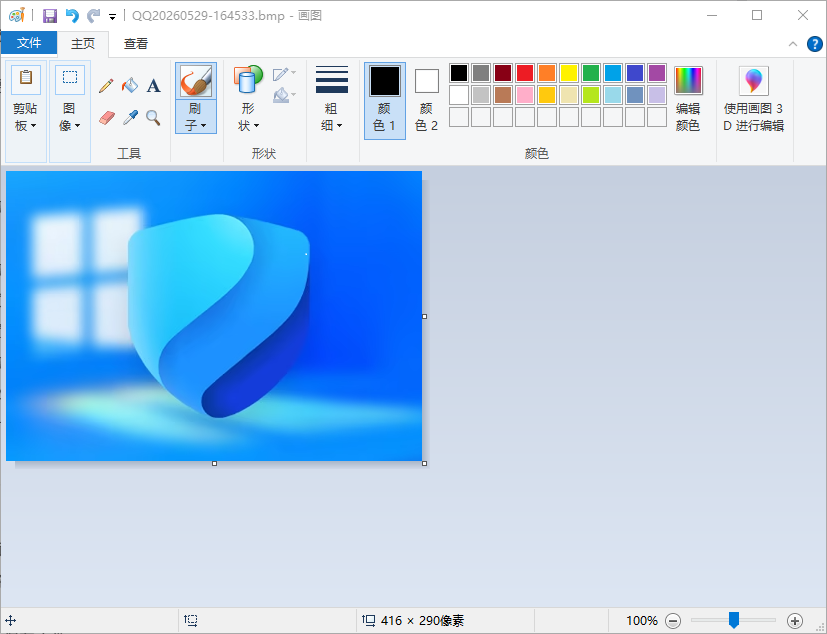
Task: Switch to the 查看 view tab
Action: pos(136,44)
